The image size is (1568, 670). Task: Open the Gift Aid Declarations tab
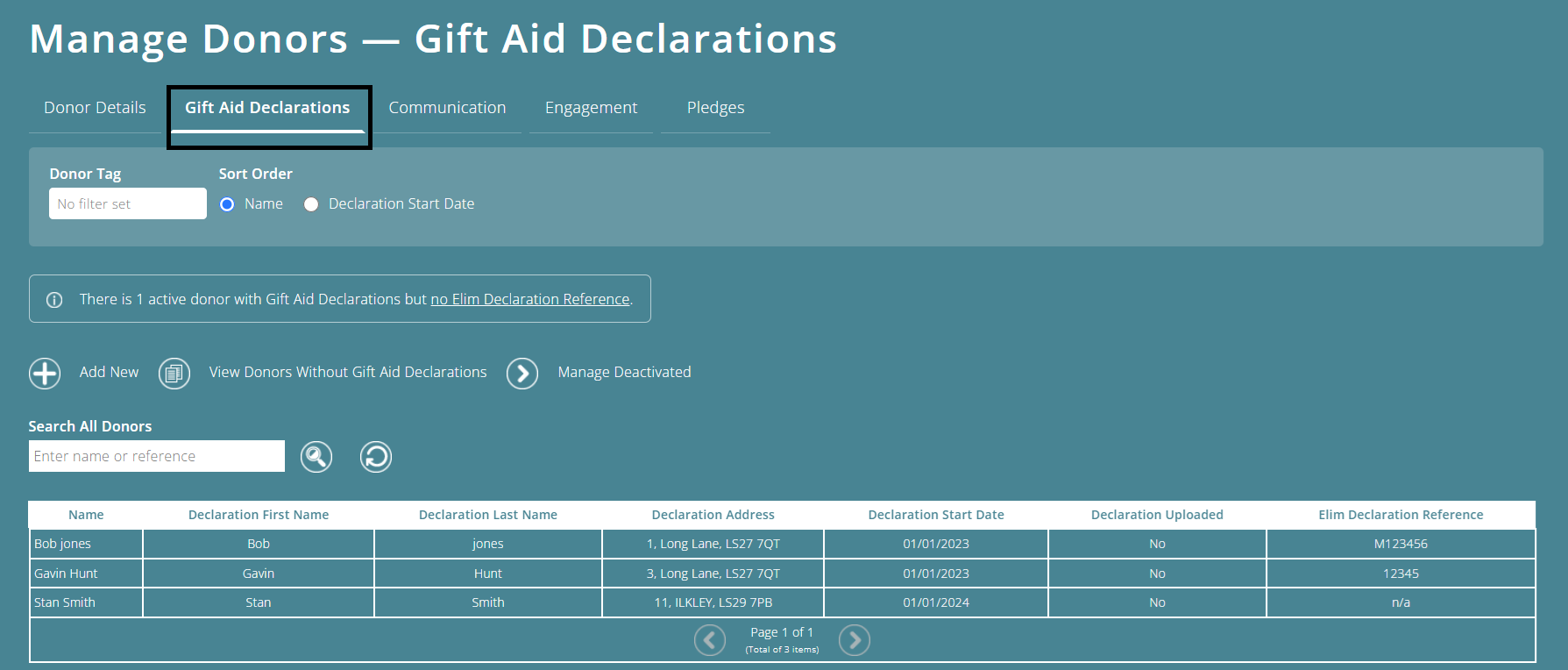[267, 108]
